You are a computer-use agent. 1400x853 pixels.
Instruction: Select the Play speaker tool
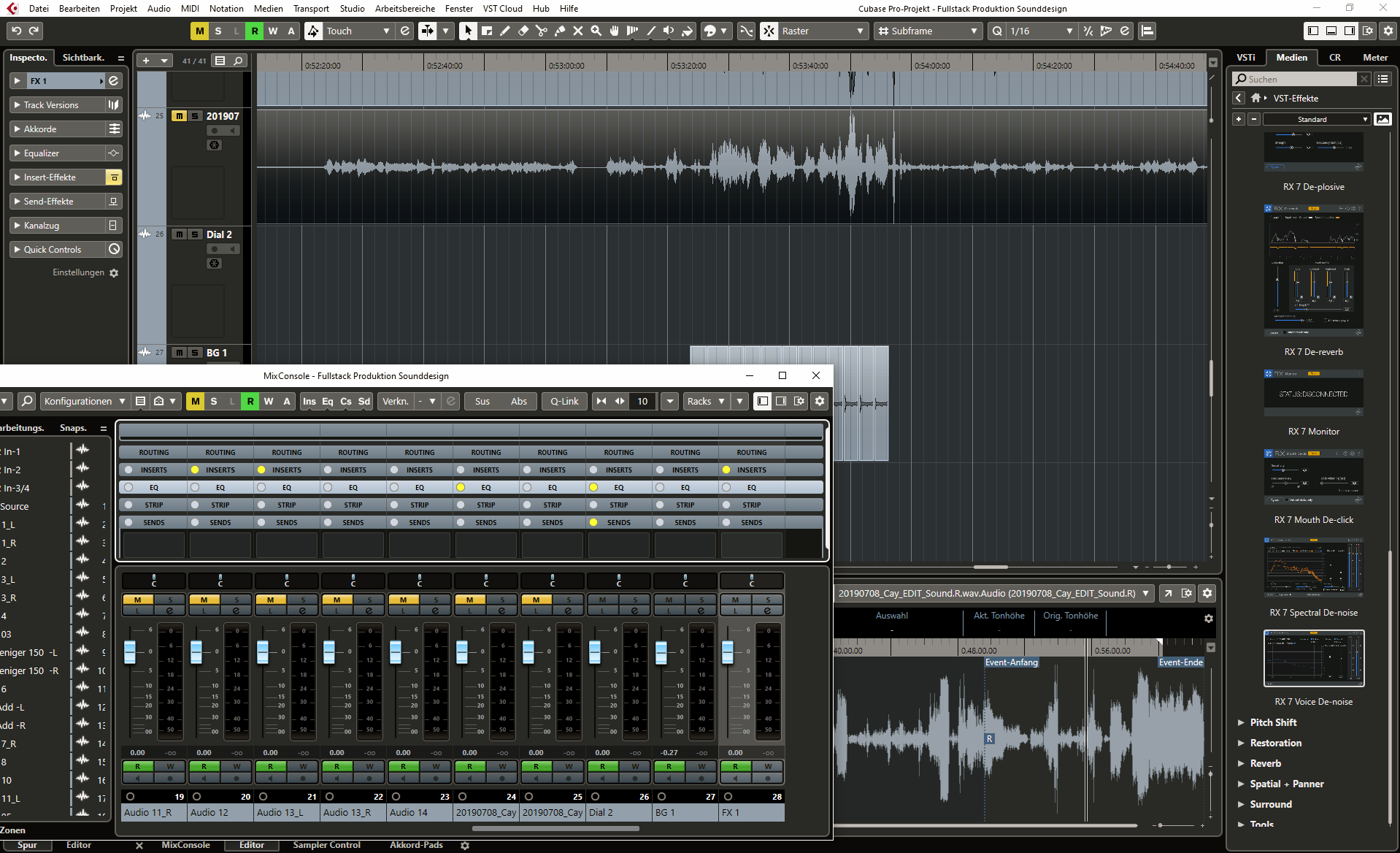669,31
